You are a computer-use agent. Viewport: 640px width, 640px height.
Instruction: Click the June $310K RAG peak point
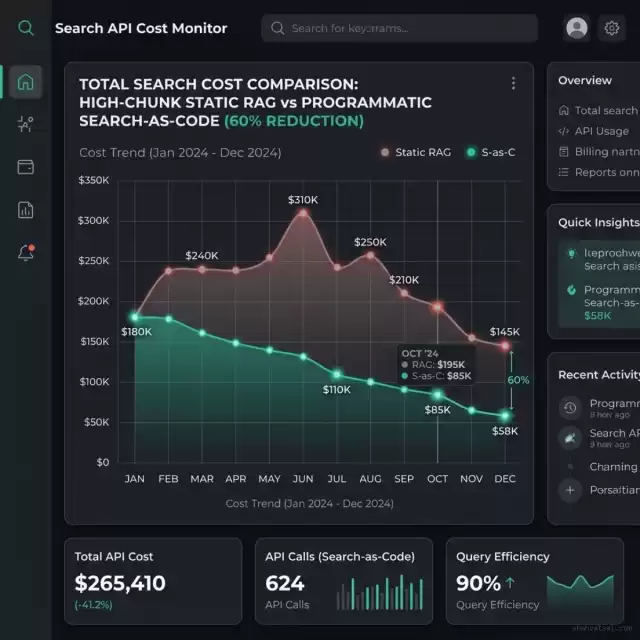tap(303, 213)
